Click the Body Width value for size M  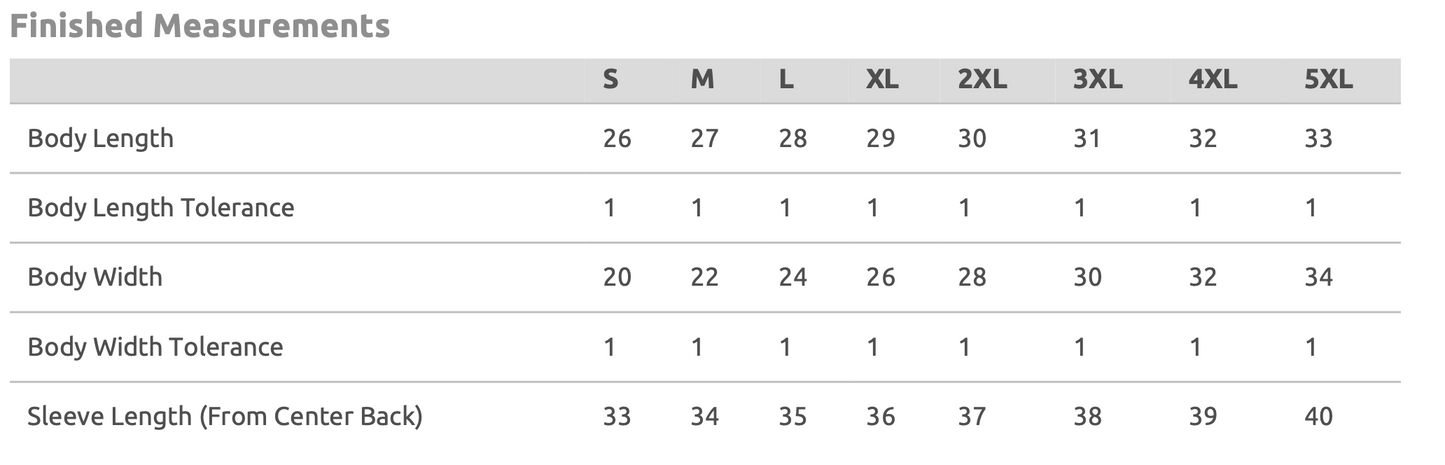[x=704, y=277]
